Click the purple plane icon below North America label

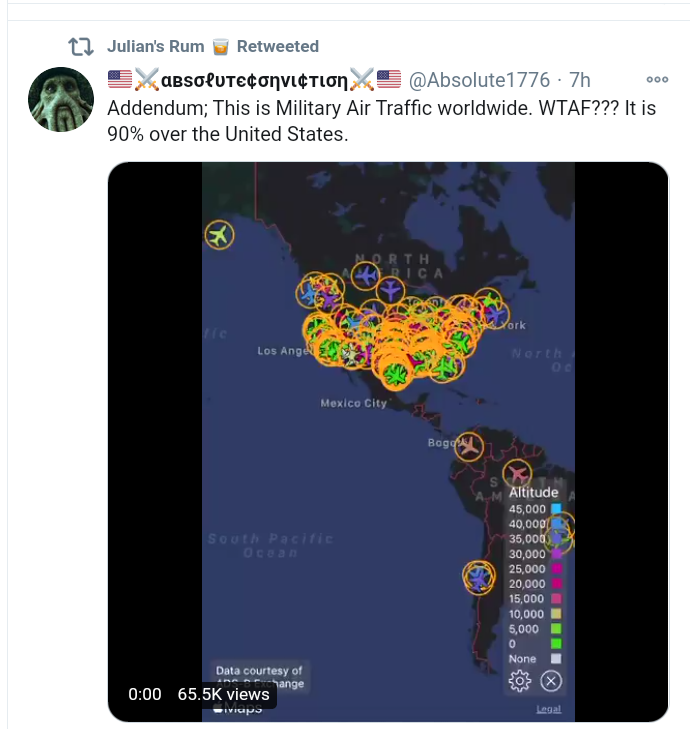pos(390,290)
